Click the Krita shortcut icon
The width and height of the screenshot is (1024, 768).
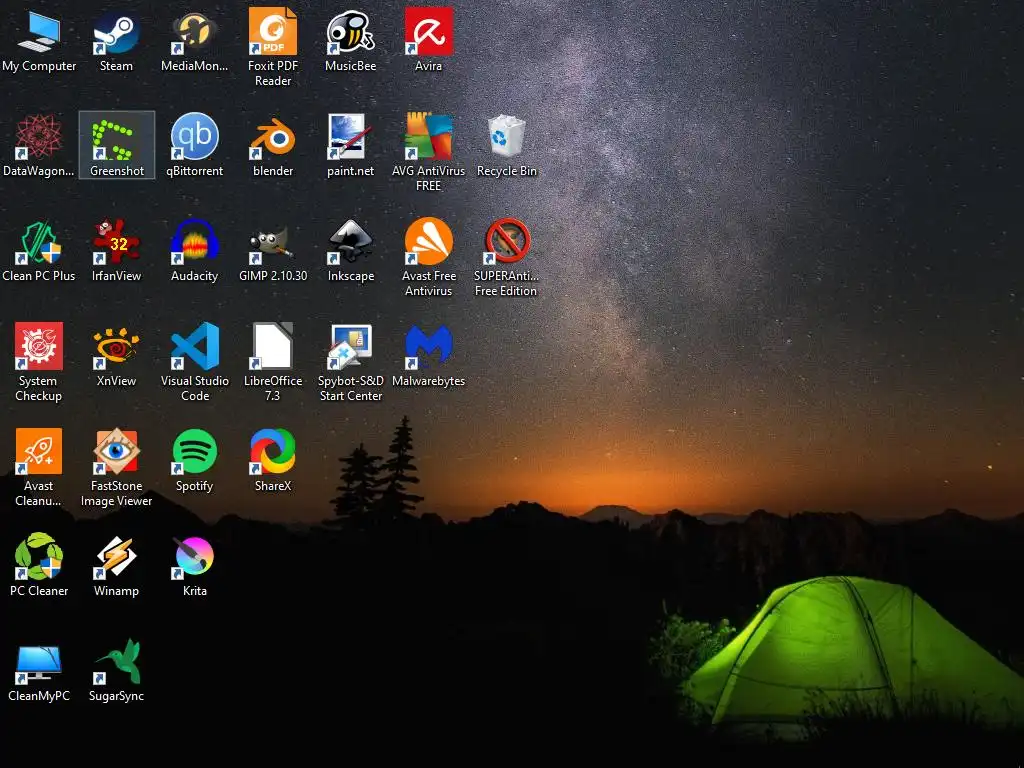point(195,556)
